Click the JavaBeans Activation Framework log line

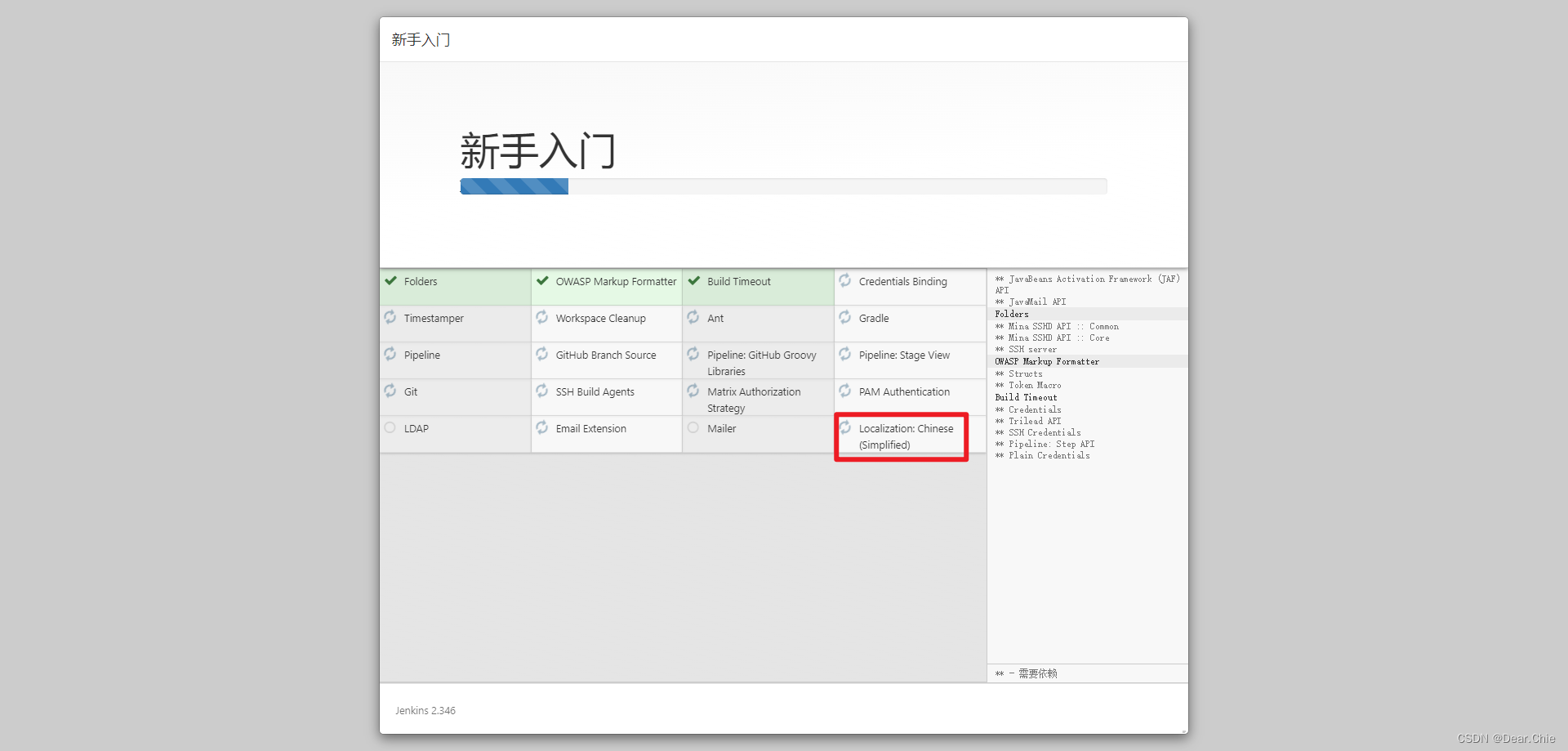[x=1087, y=284]
